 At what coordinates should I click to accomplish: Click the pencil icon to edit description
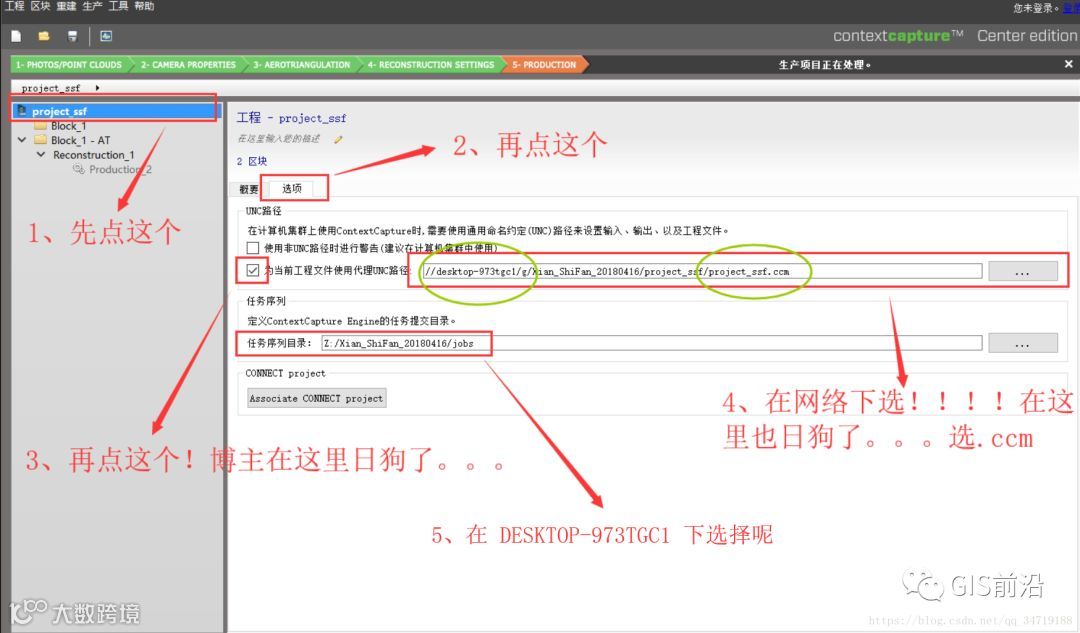point(338,139)
